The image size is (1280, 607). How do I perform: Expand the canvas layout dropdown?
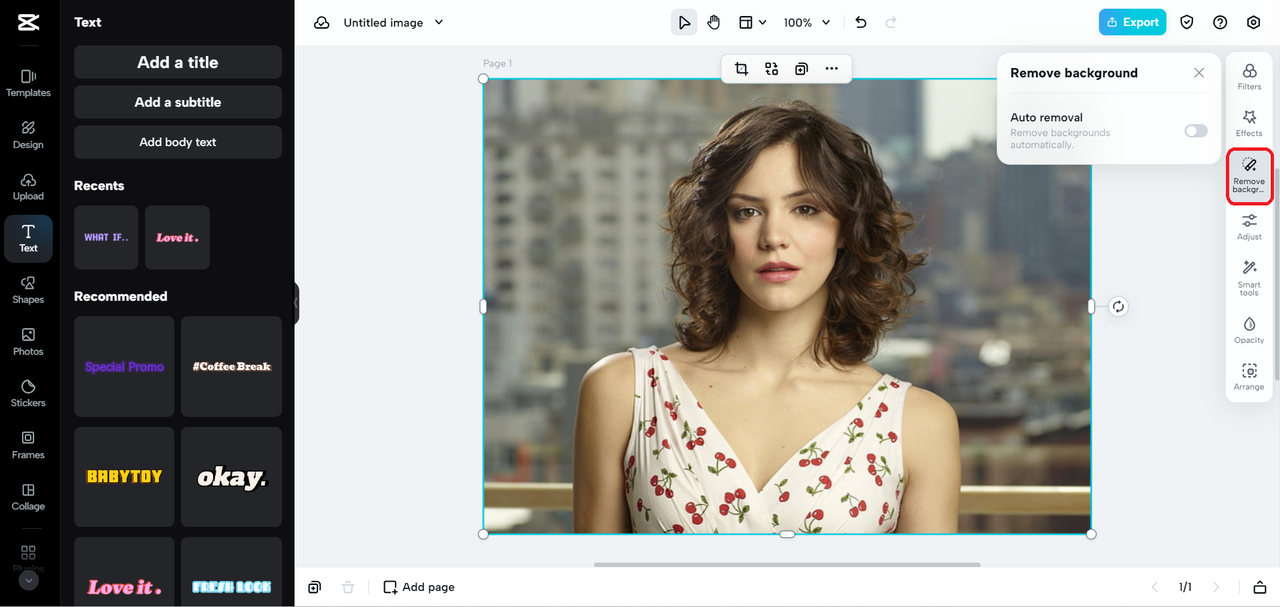pyautogui.click(x=752, y=22)
